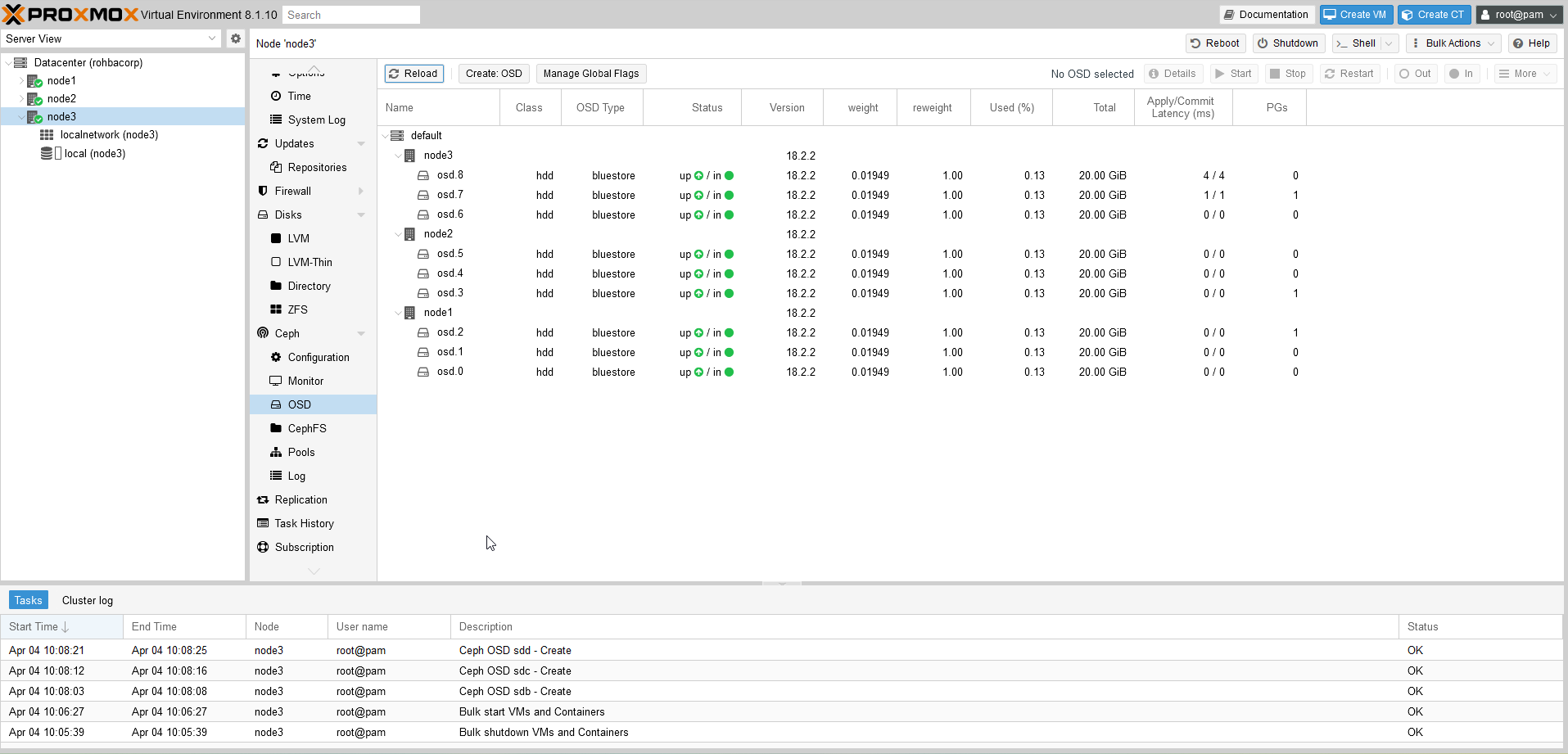Click the Create CT button
The image size is (1568, 754).
coord(1435,15)
